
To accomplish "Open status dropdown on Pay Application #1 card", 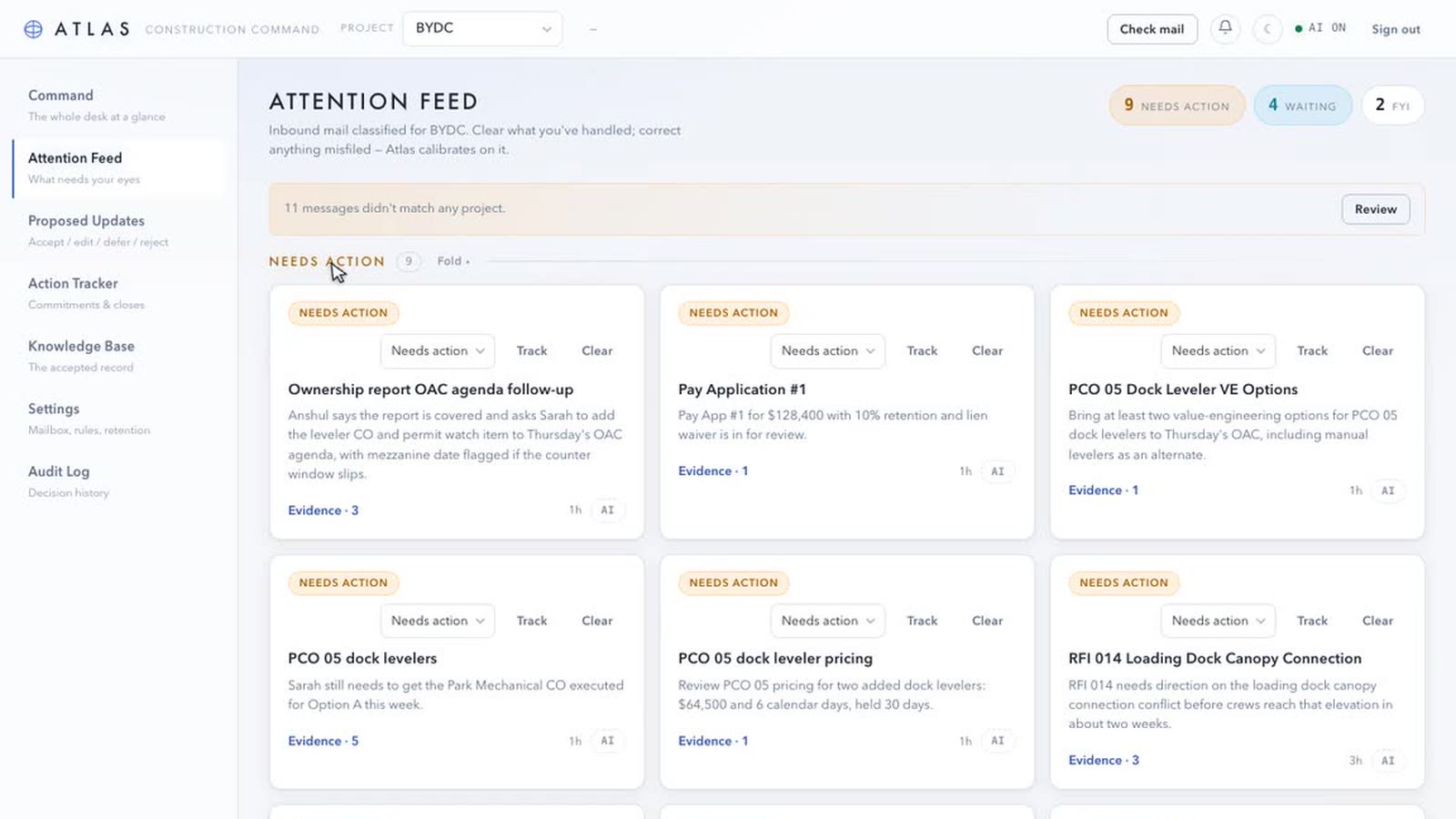I will click(828, 351).
